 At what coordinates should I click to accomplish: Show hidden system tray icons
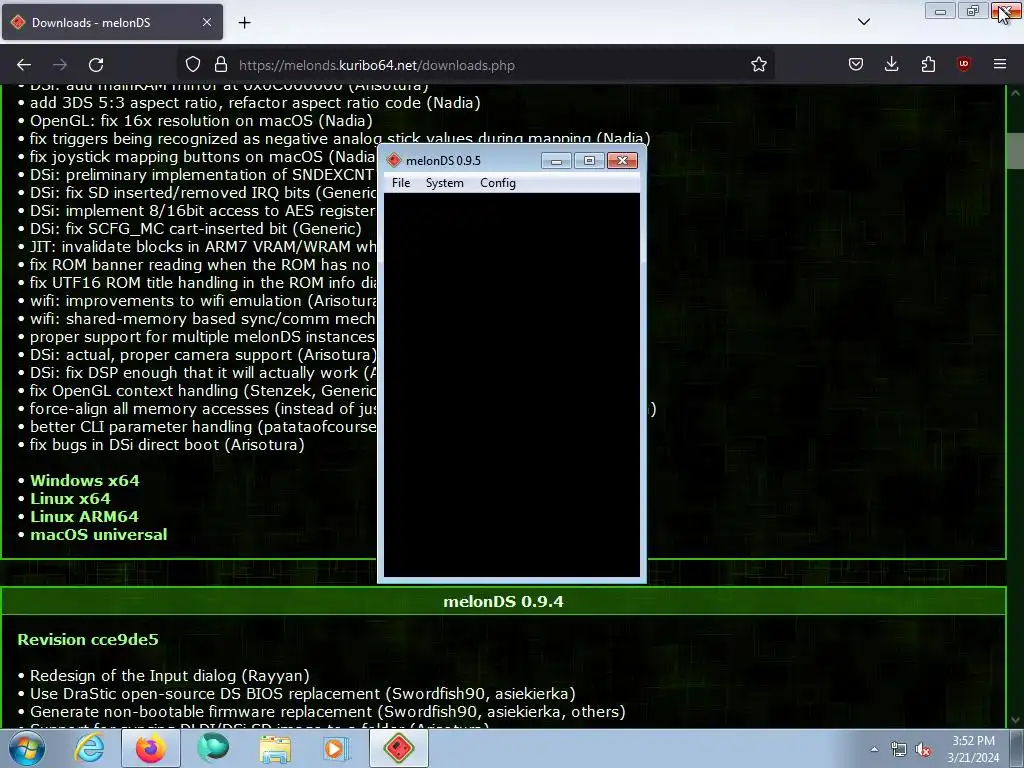click(x=874, y=750)
